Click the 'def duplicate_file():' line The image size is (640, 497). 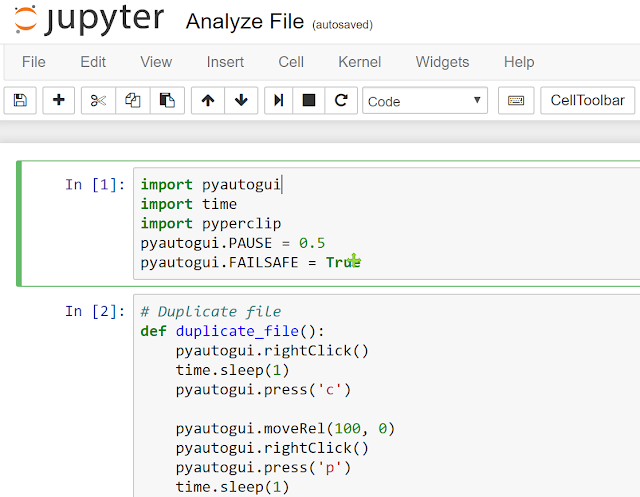coord(232,331)
